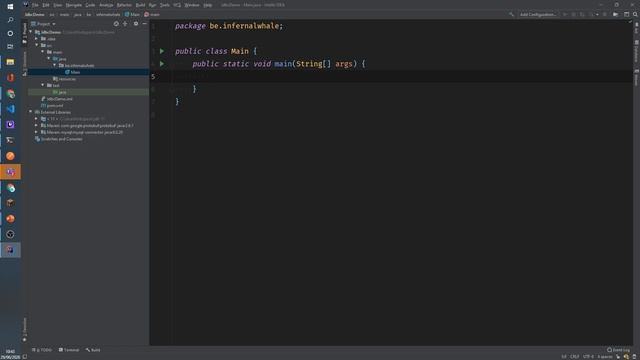Collapse the be.infernalwhale package node

point(55,65)
